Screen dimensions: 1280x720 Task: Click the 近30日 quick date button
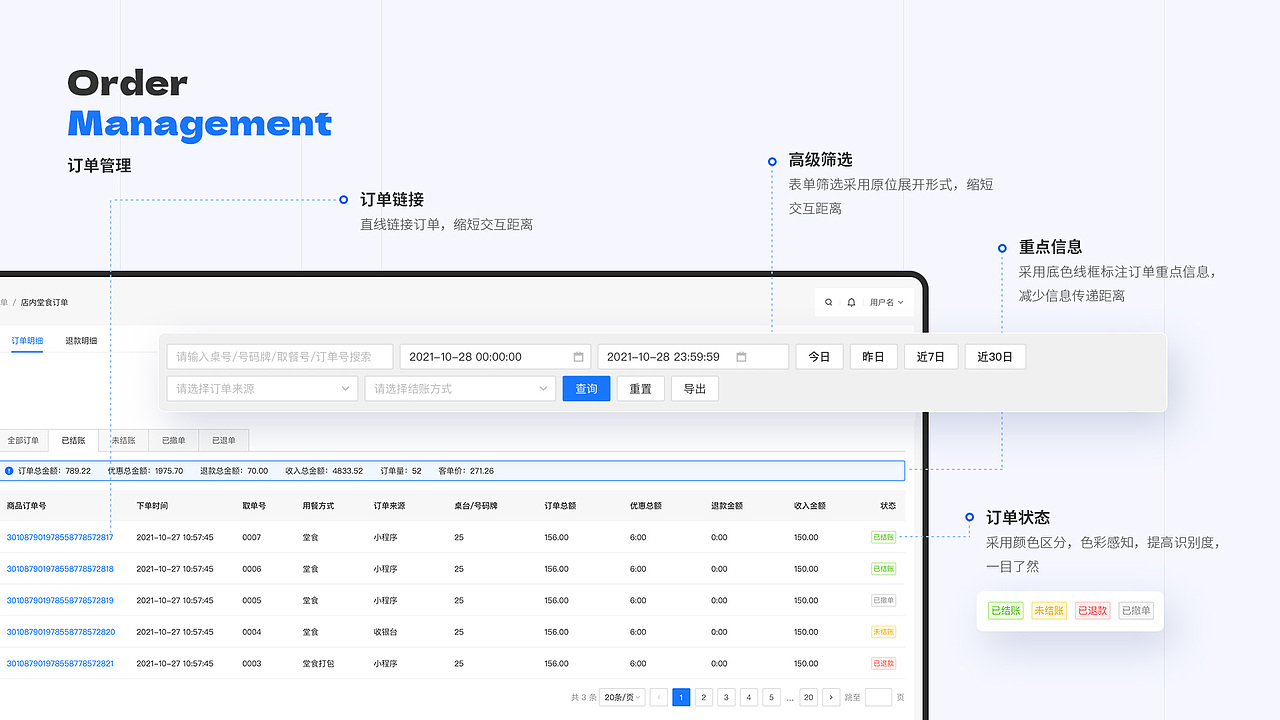pos(995,357)
